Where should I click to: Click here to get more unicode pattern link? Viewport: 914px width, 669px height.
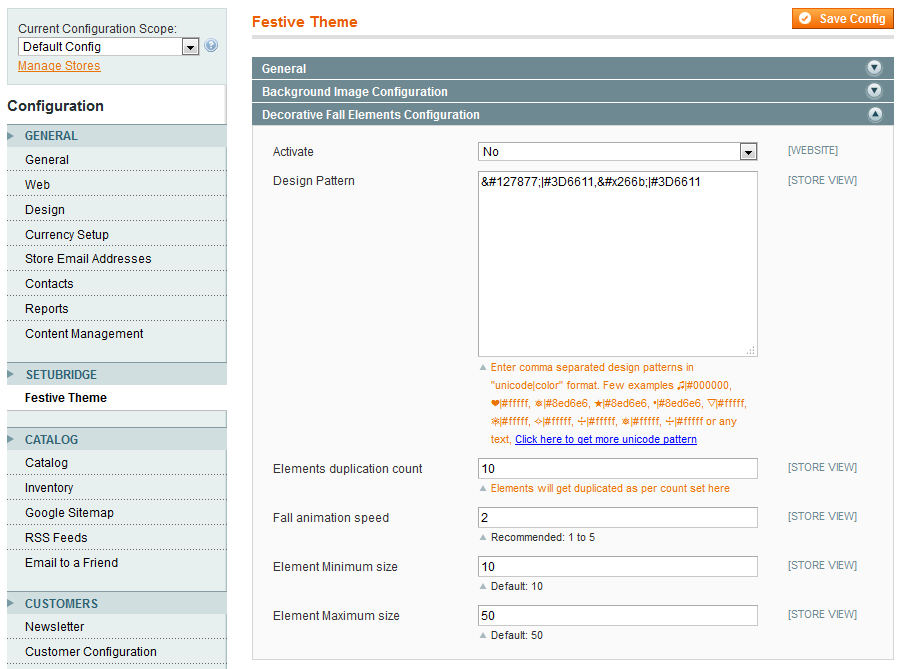click(605, 440)
